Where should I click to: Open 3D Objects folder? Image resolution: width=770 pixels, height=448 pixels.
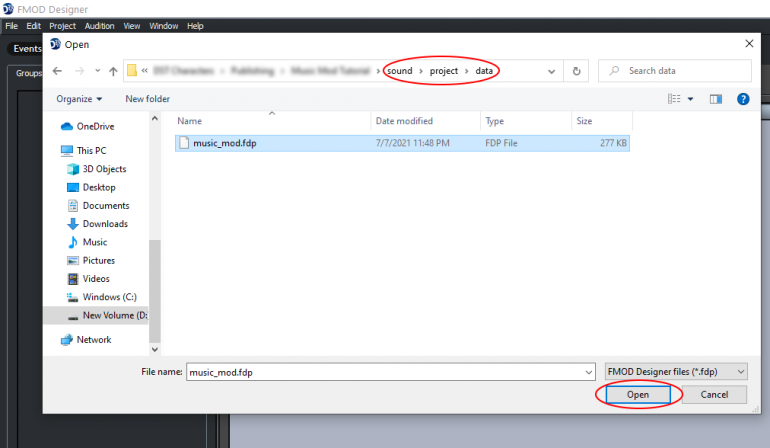click(97, 168)
